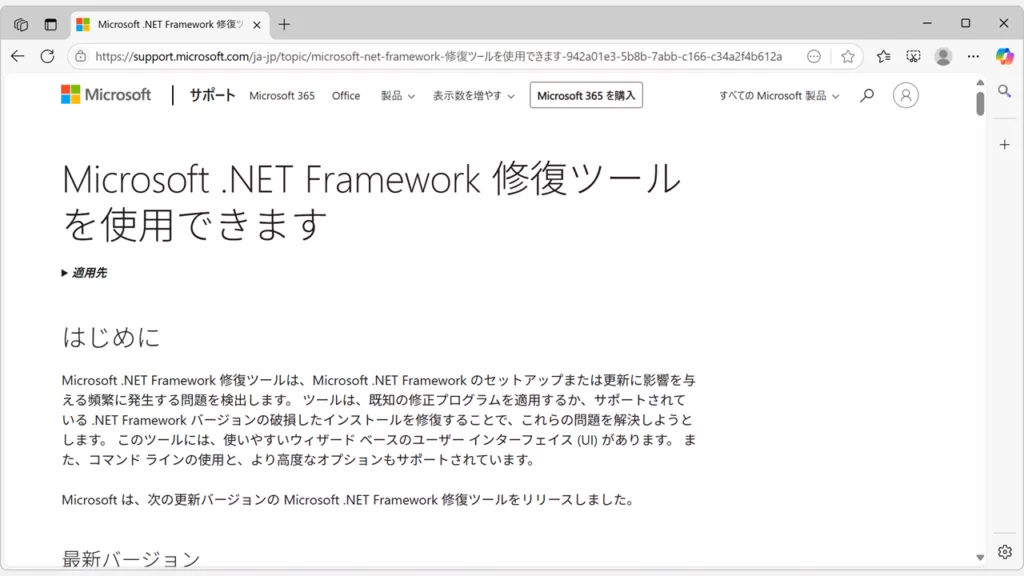Open the browser profile avatar
The height and width of the screenshot is (576, 1024).
point(943,56)
